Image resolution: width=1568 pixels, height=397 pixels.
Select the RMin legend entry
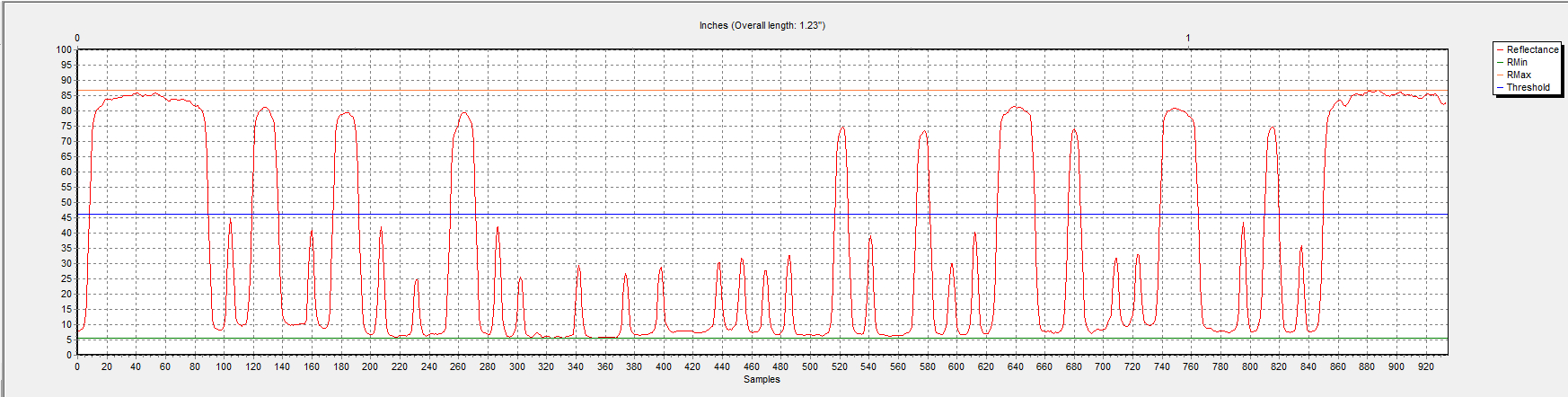coord(1517,62)
